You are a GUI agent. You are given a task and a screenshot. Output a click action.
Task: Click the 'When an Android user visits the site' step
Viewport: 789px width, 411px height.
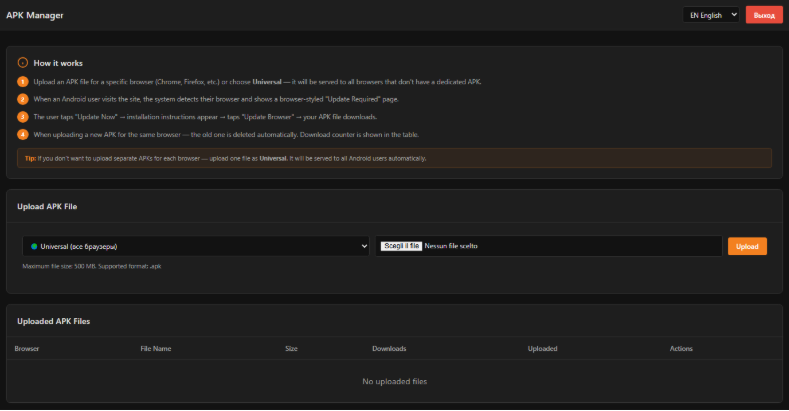click(x=216, y=99)
